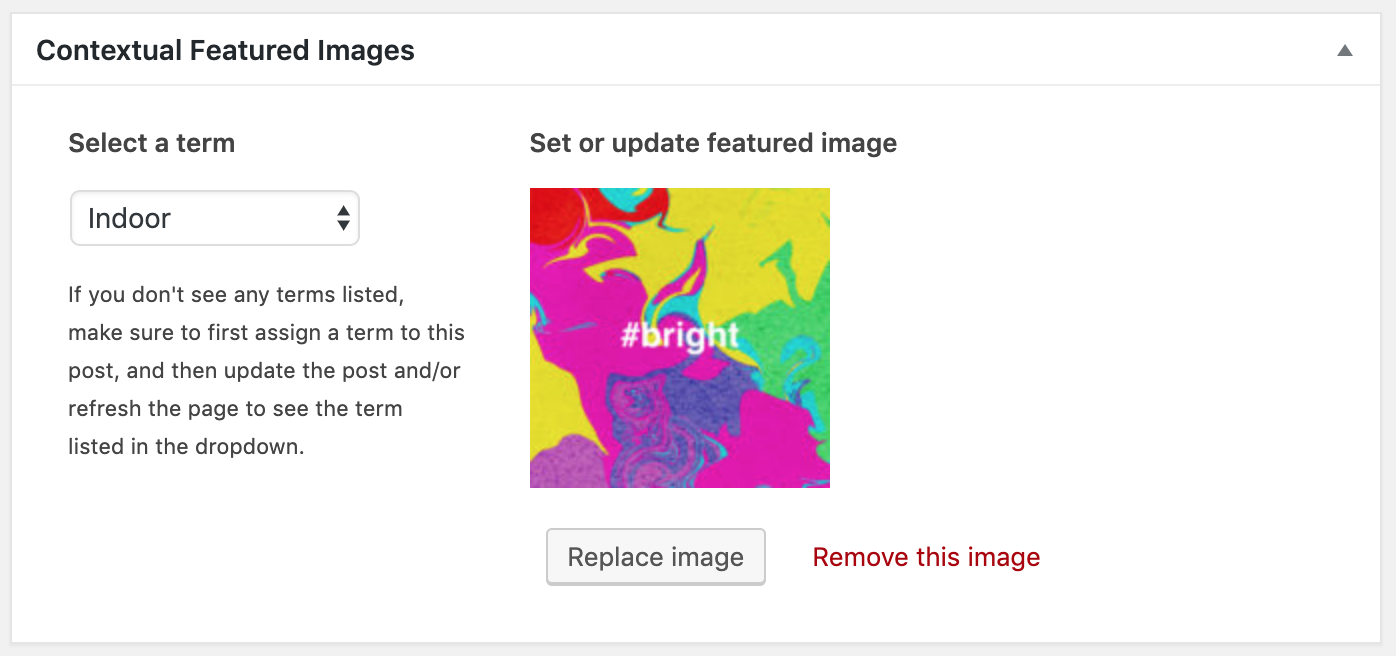Image resolution: width=1396 pixels, height=656 pixels.
Task: Click the up-down arrows on term select
Action: coord(343,218)
